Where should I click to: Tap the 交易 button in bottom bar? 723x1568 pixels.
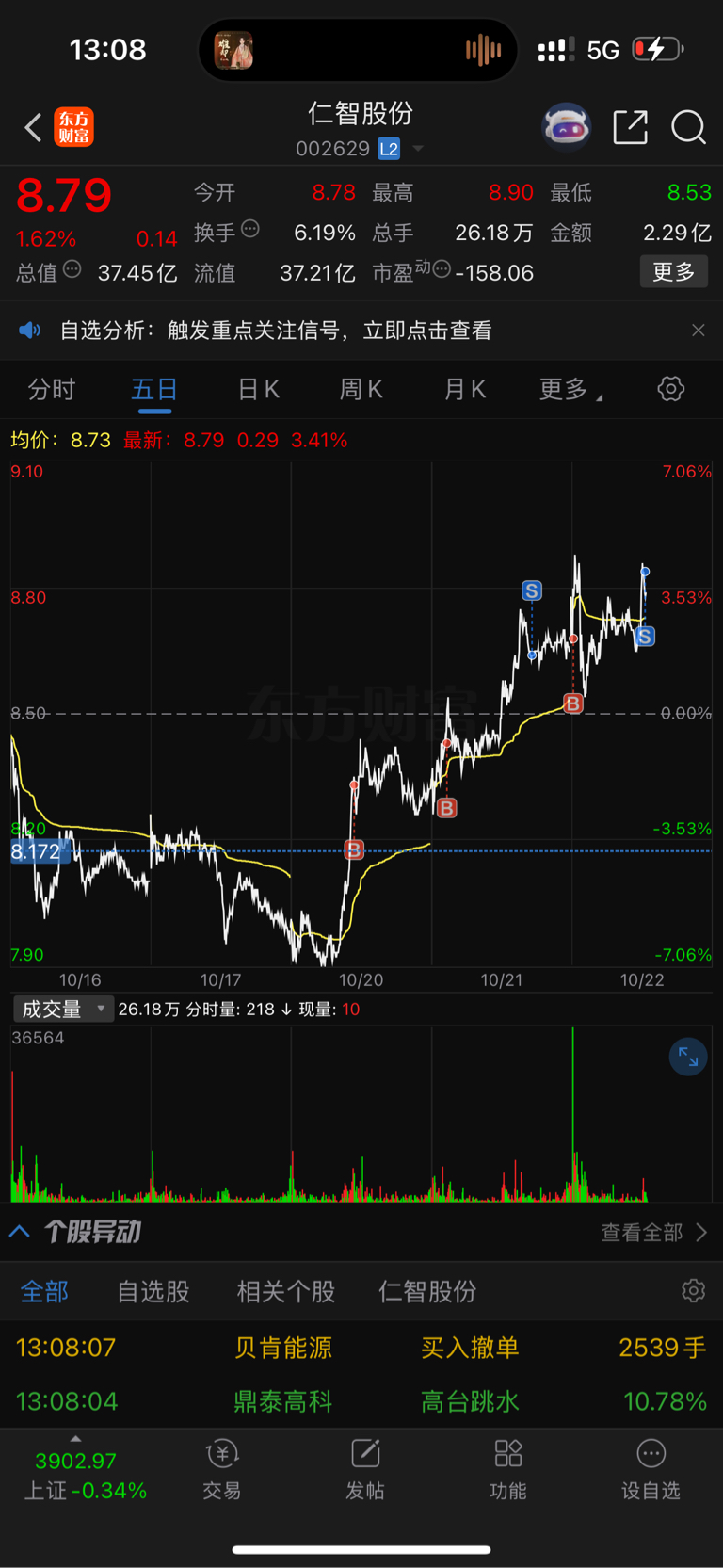(x=222, y=1470)
